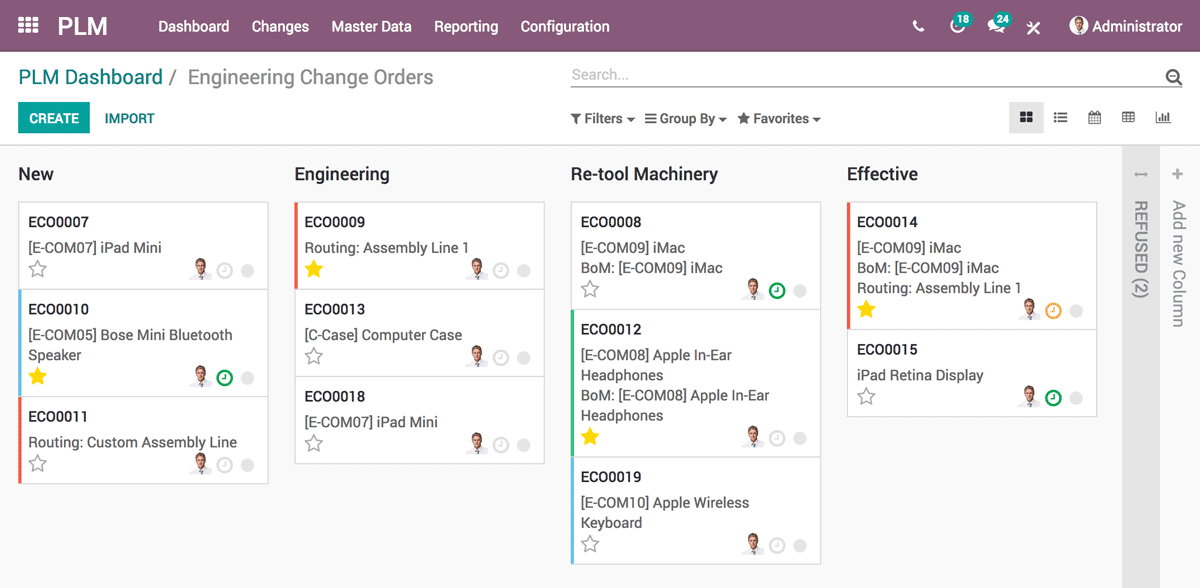Expand the Group By menu
This screenshot has height=588, width=1200.
coord(686,118)
